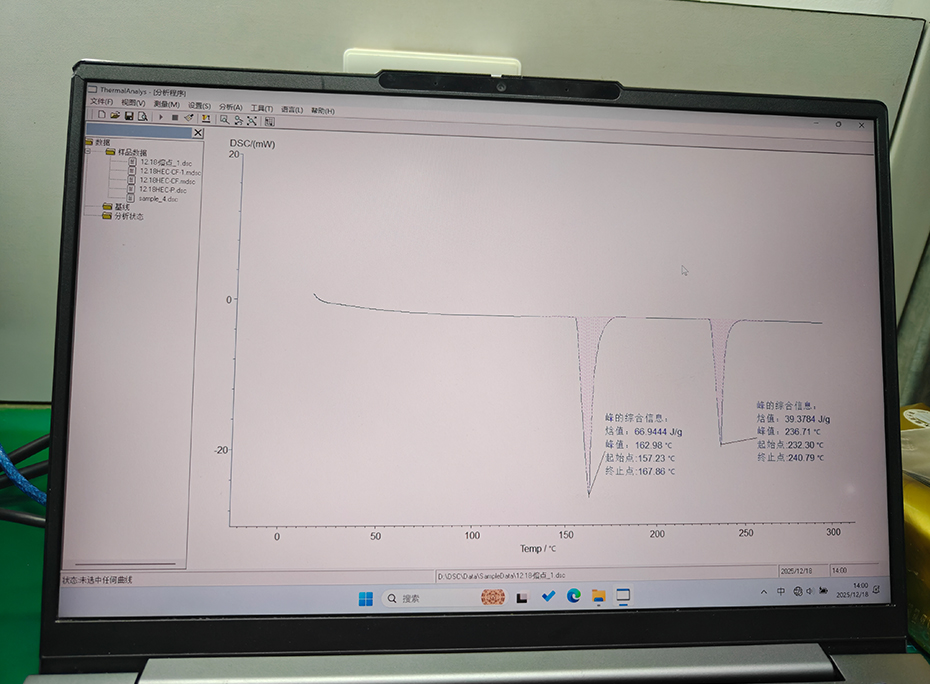The width and height of the screenshot is (930, 684).
Task: Open the 测量(M) menu
Action: [x=166, y=104]
